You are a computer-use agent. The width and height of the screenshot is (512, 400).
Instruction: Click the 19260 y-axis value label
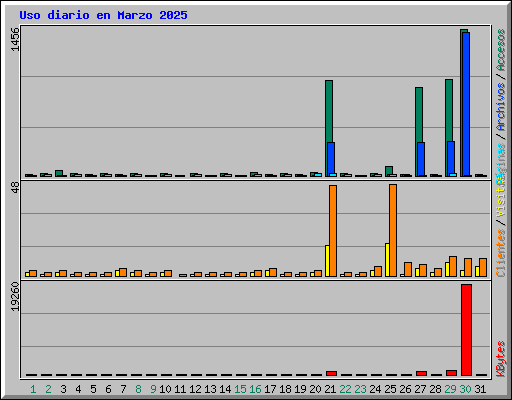coord(15,297)
